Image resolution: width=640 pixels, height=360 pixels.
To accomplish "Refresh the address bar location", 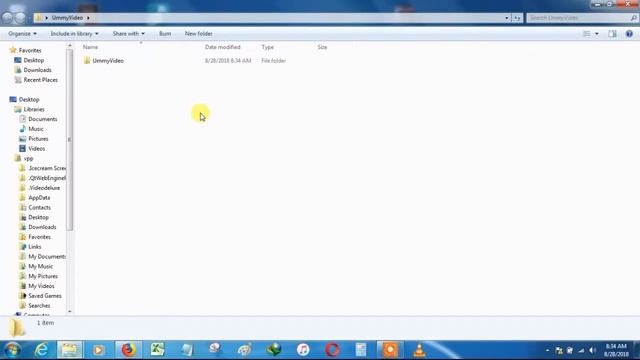I will 517,18.
